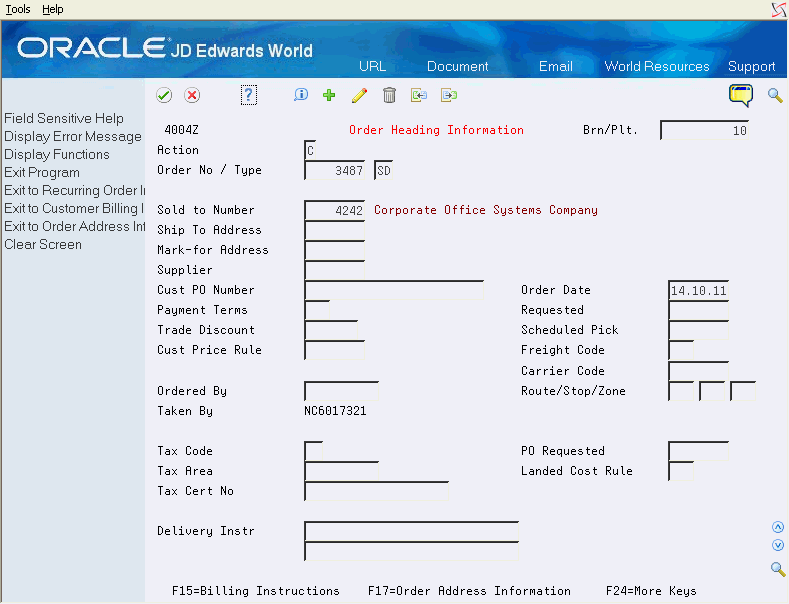Select Exit to Customer Billing option

coord(74,208)
